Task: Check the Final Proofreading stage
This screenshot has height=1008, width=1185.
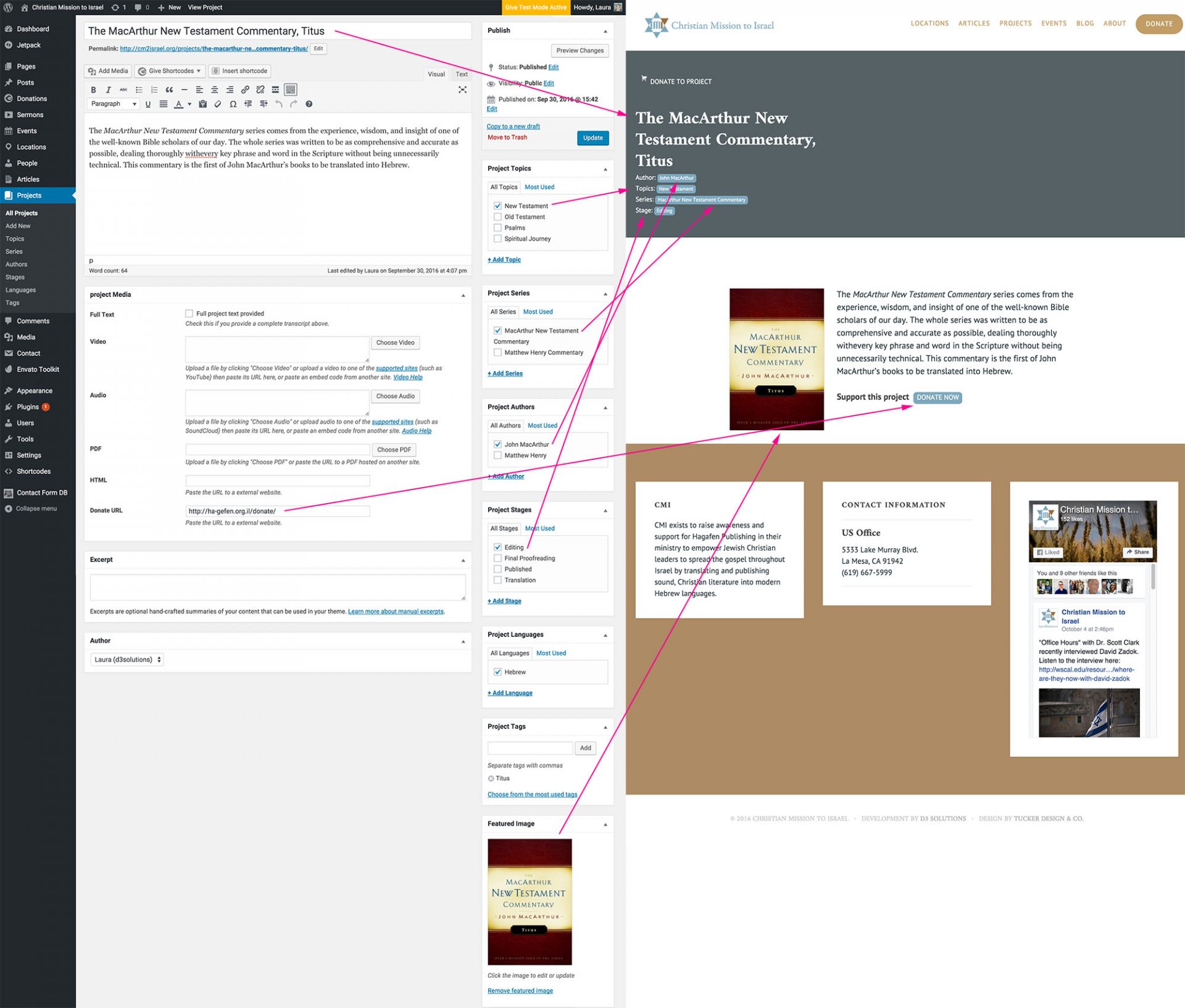Action: click(497, 559)
